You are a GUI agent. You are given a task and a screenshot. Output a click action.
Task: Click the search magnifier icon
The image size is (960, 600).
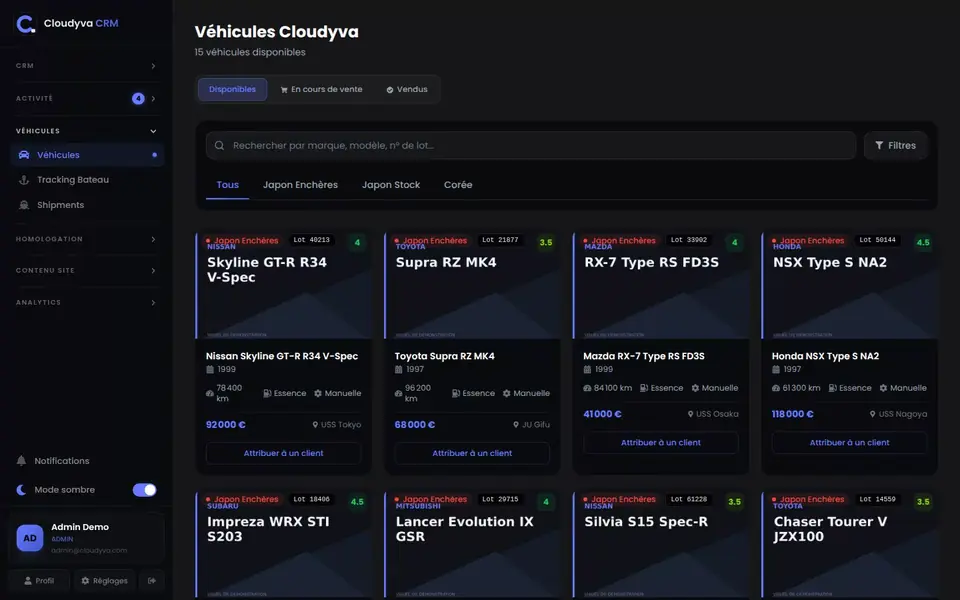coord(219,146)
